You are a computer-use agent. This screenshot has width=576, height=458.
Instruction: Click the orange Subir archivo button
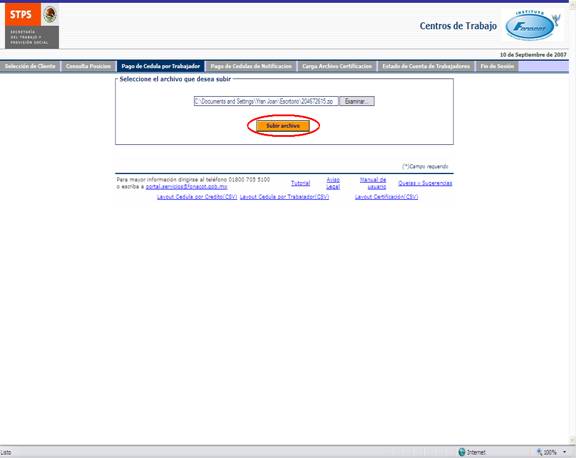[283, 126]
